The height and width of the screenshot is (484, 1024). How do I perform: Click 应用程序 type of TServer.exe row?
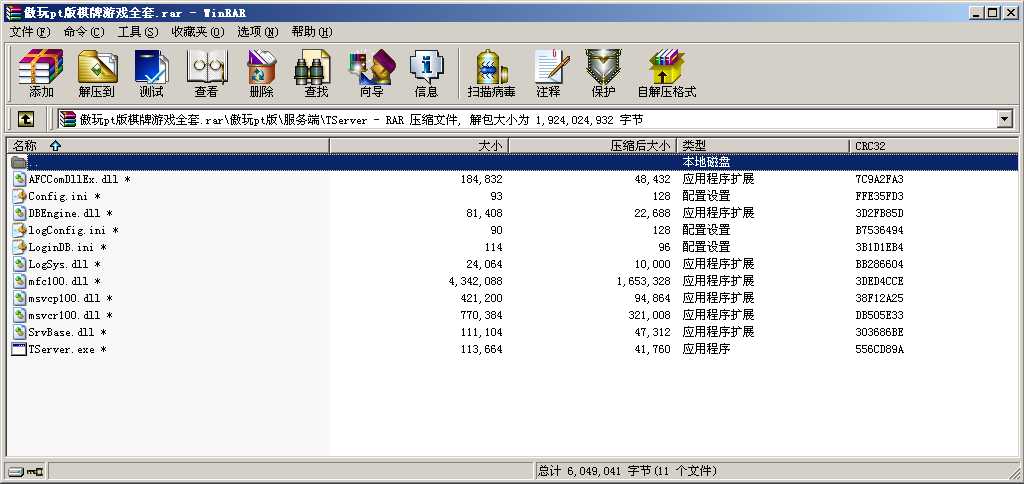click(706, 349)
